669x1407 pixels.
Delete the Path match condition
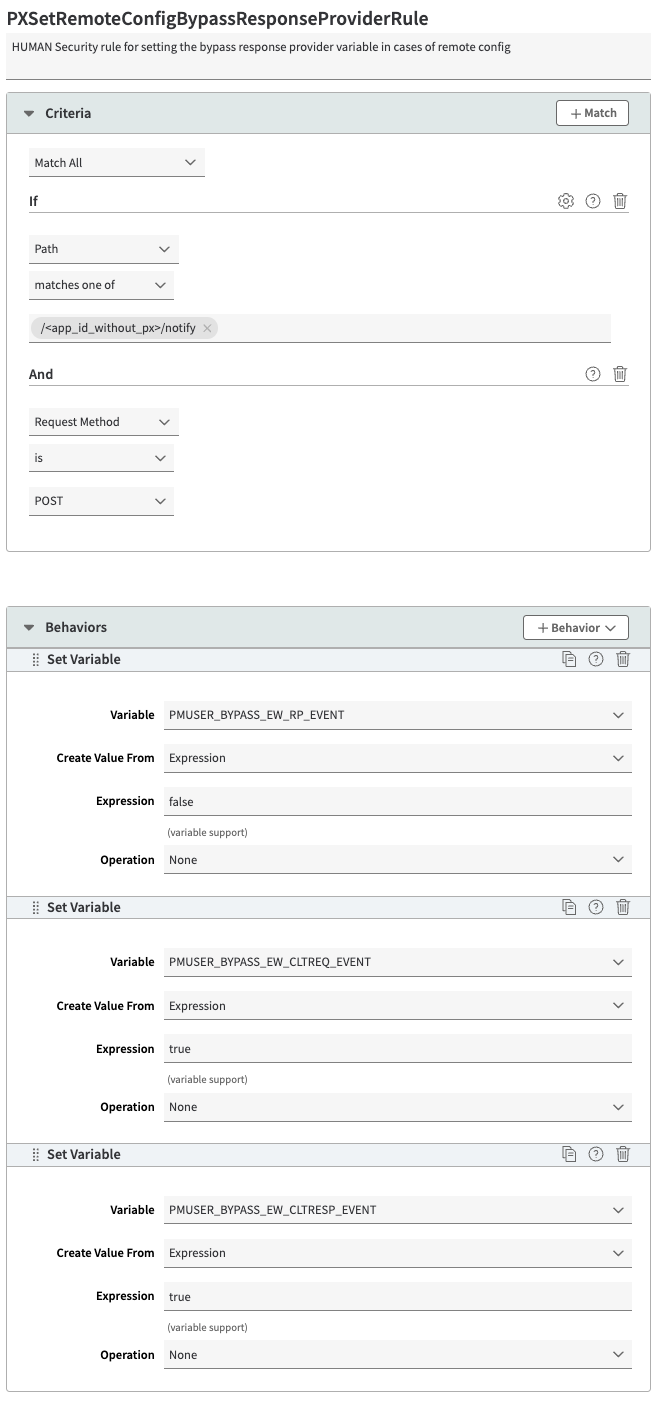(620, 201)
